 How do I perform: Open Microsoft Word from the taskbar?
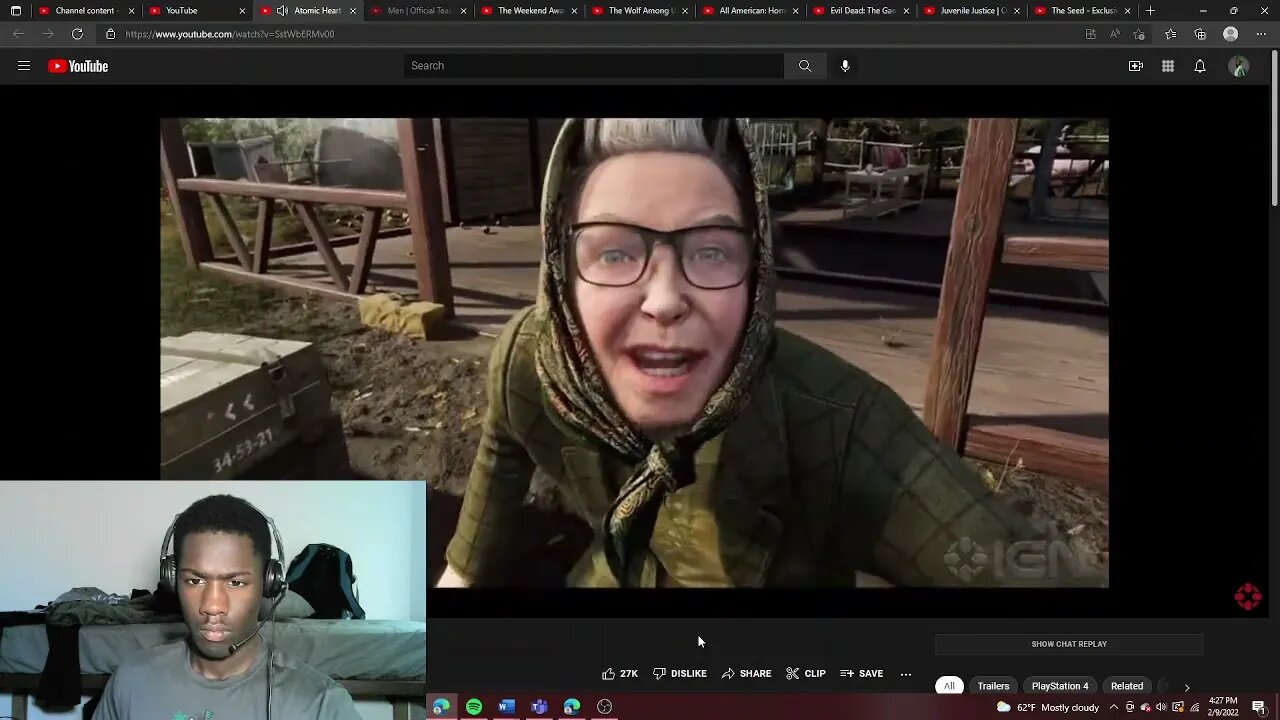point(506,707)
